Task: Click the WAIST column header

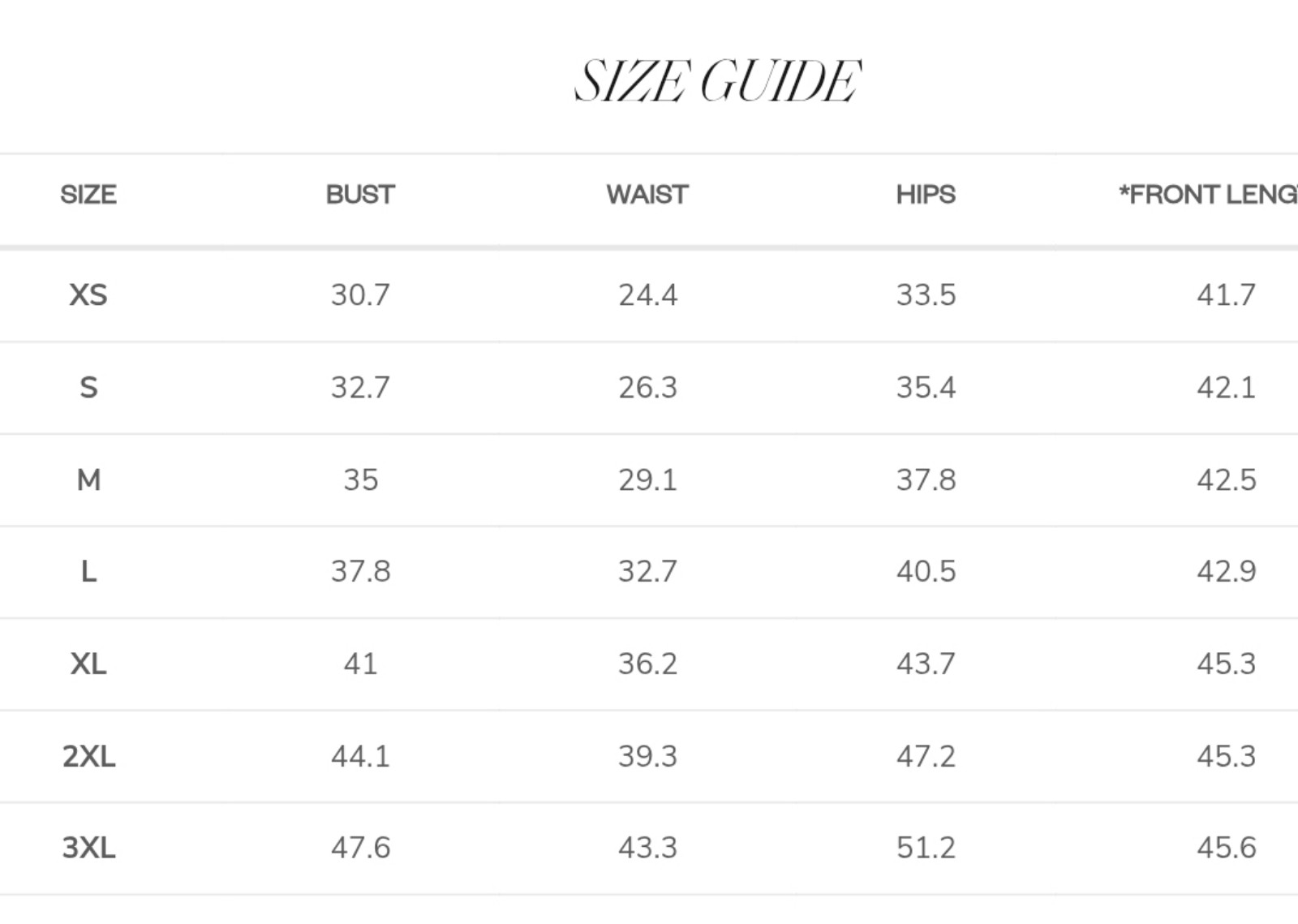Action: (x=647, y=195)
